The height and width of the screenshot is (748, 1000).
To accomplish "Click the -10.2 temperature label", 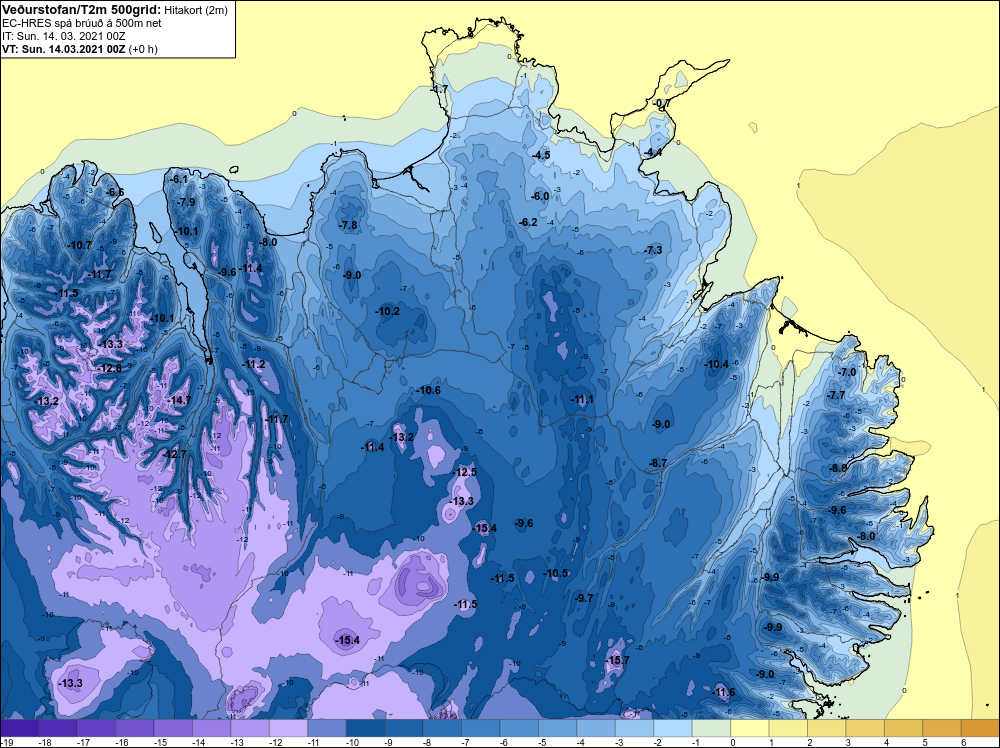I will [388, 311].
